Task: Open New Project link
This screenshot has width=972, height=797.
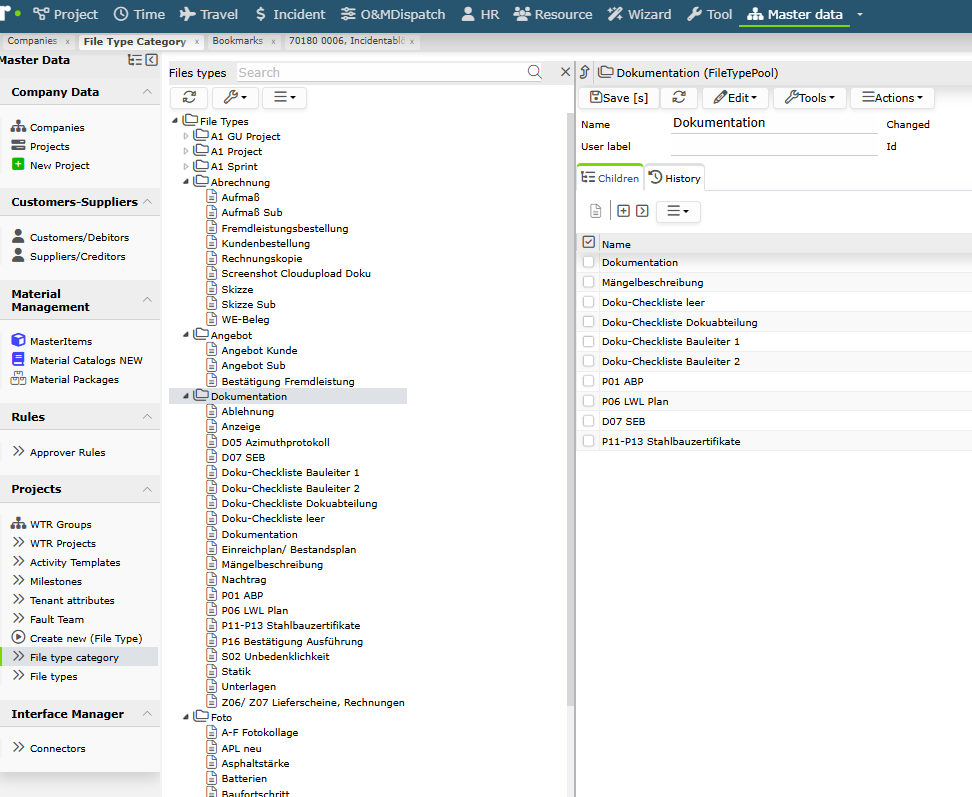Action: point(51,165)
